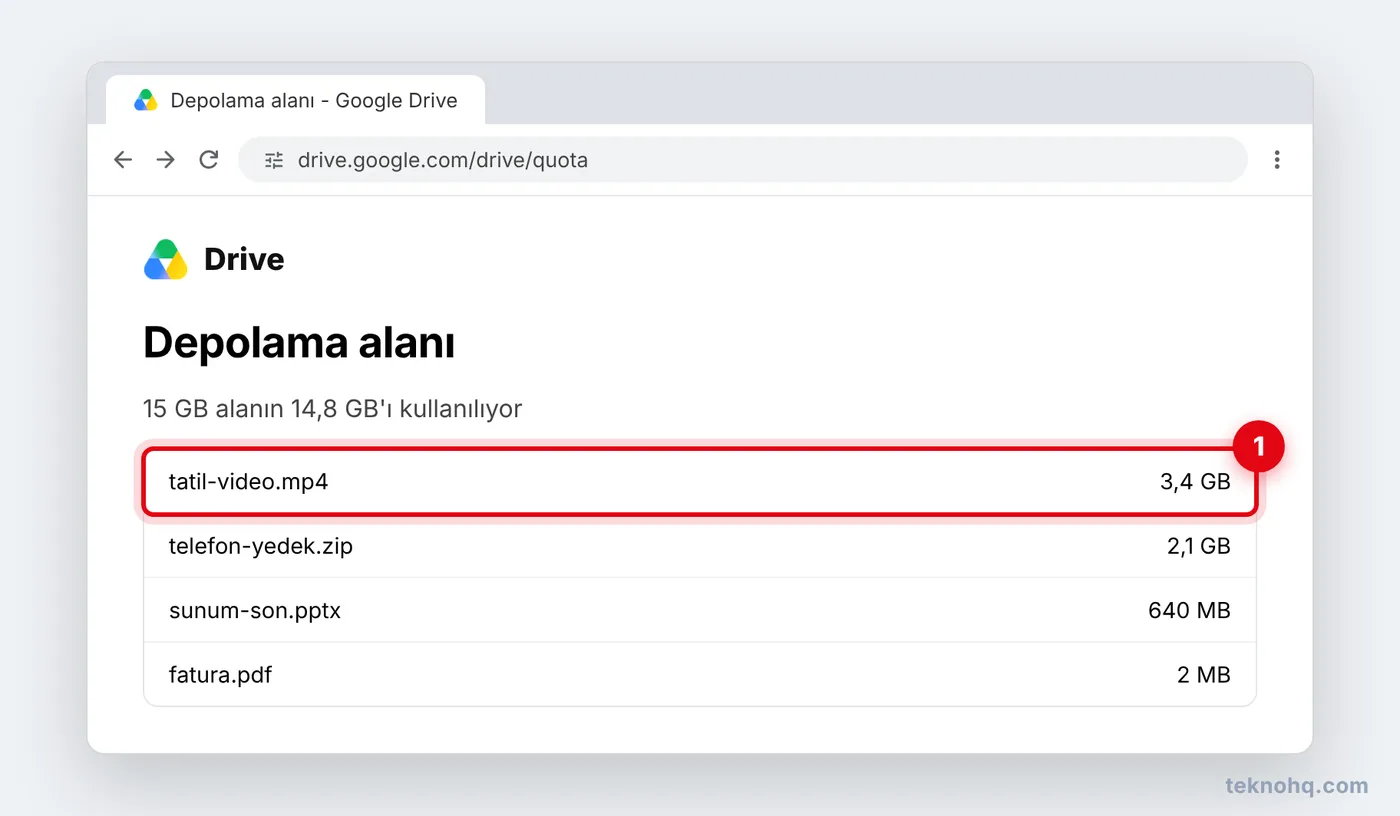This screenshot has width=1400, height=816.
Task: Click the 3,4 GB size value
Action: click(1195, 482)
